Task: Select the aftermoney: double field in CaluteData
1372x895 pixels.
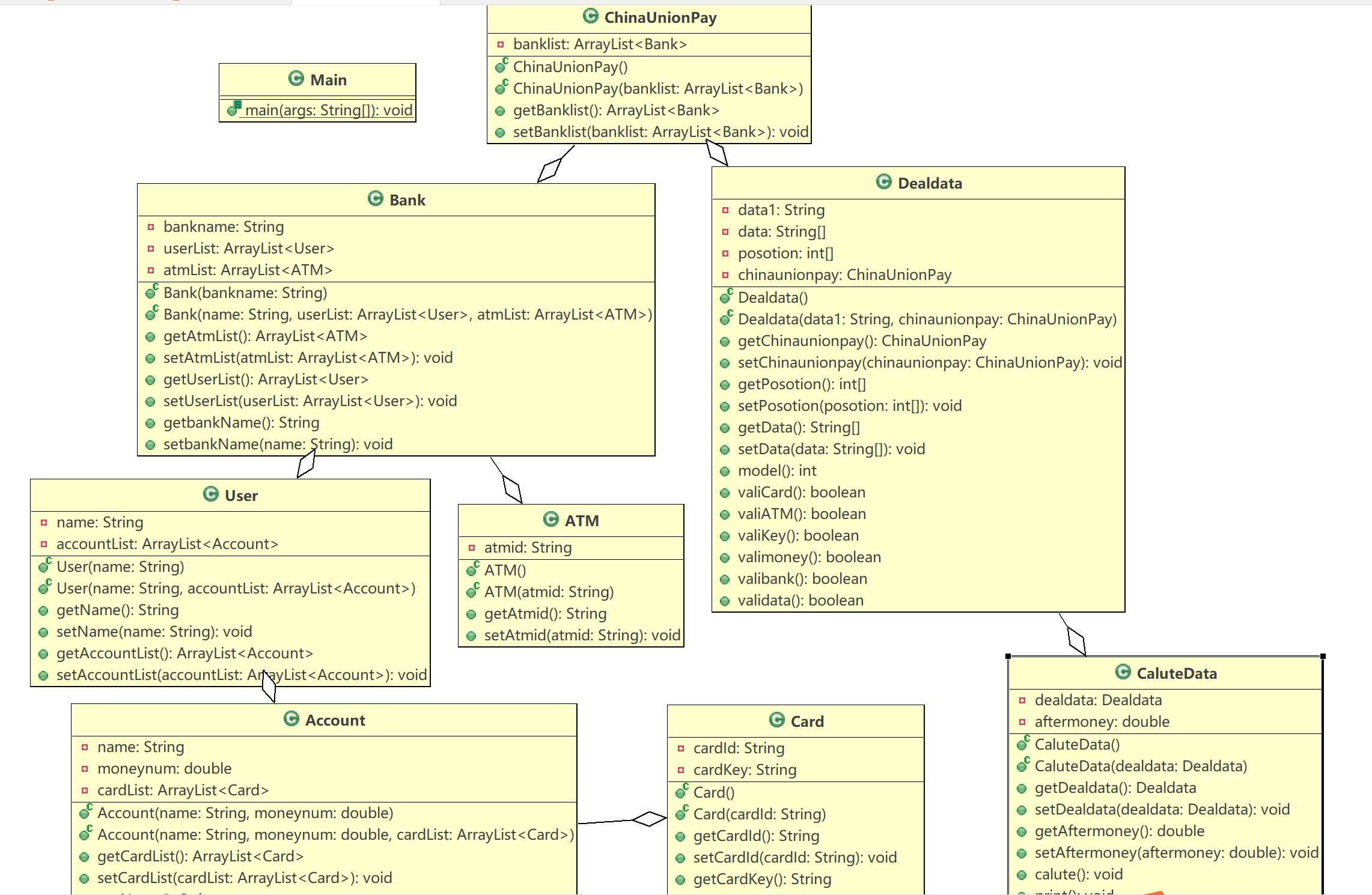Action: (x=1102, y=722)
